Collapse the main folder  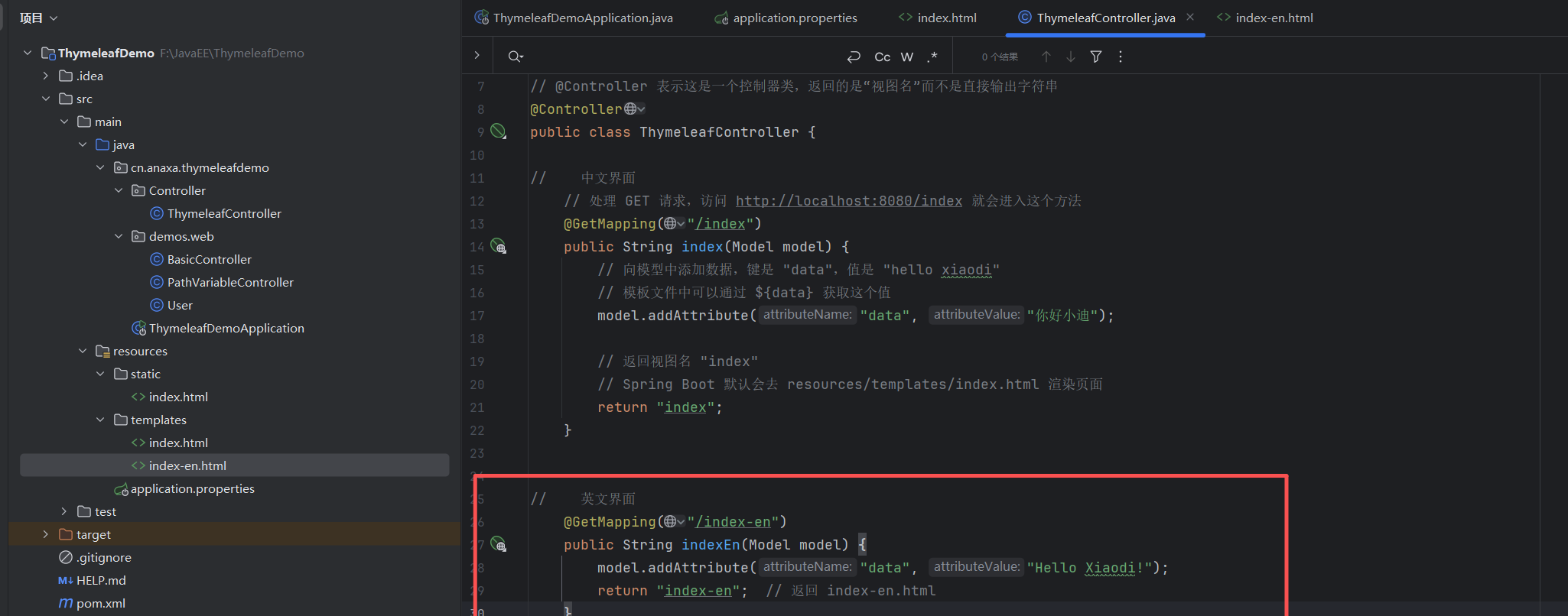point(64,122)
